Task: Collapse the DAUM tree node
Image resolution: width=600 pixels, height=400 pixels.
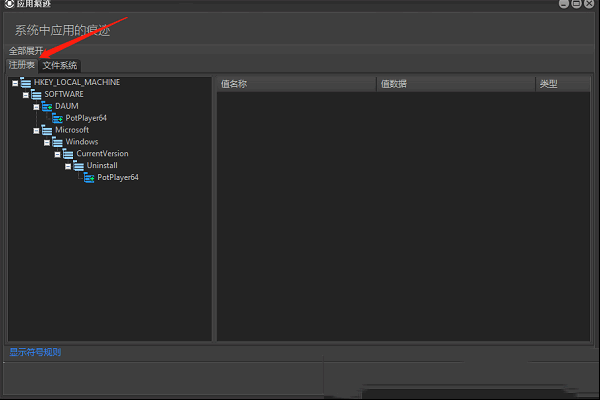Action: coord(36,106)
